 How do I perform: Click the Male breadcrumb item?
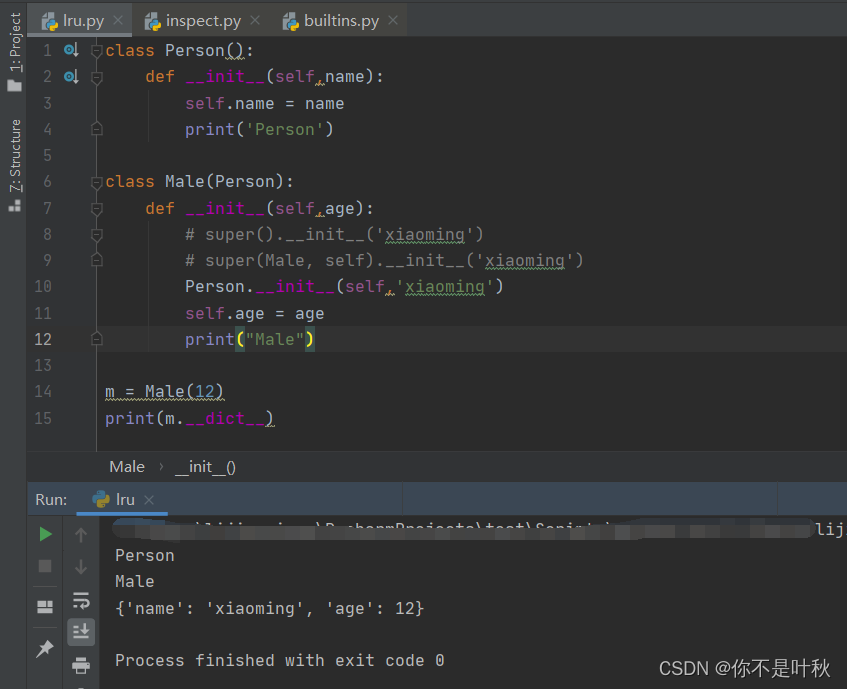[x=127, y=467]
